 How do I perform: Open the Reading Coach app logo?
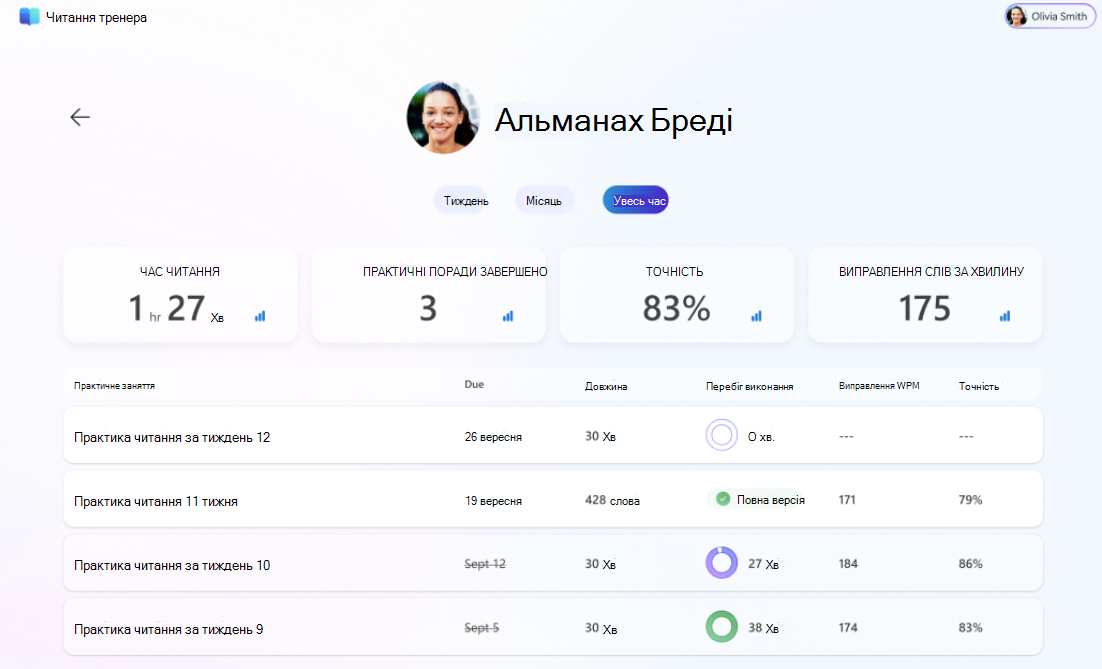(30, 17)
